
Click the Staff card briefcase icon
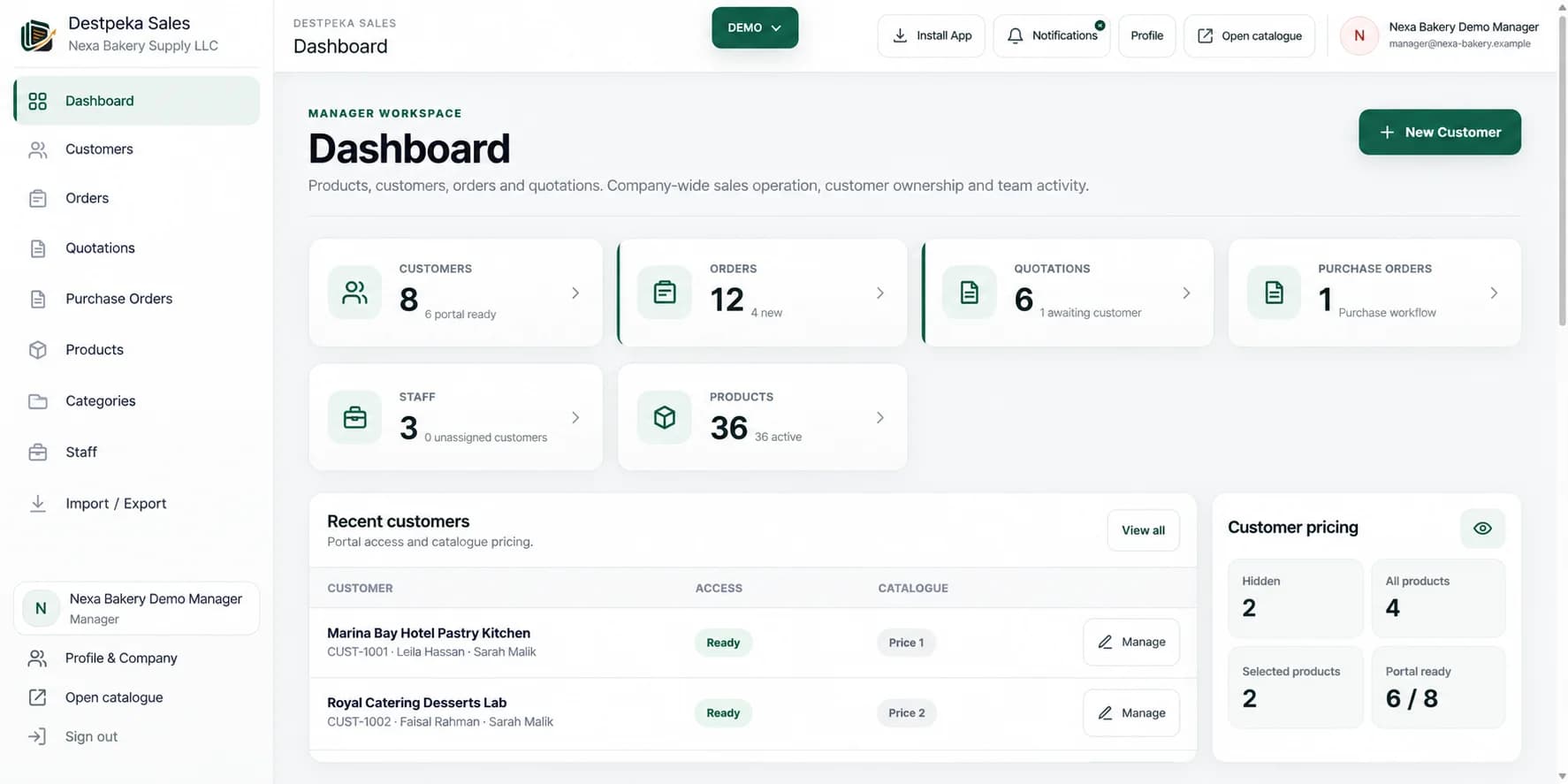tap(354, 417)
